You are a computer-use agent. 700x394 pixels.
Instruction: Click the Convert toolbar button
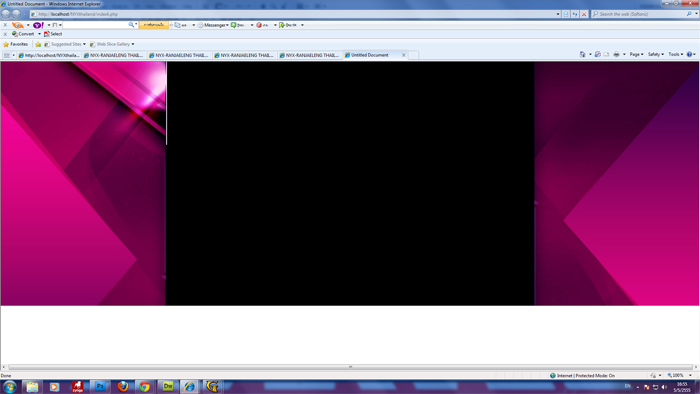[23, 34]
